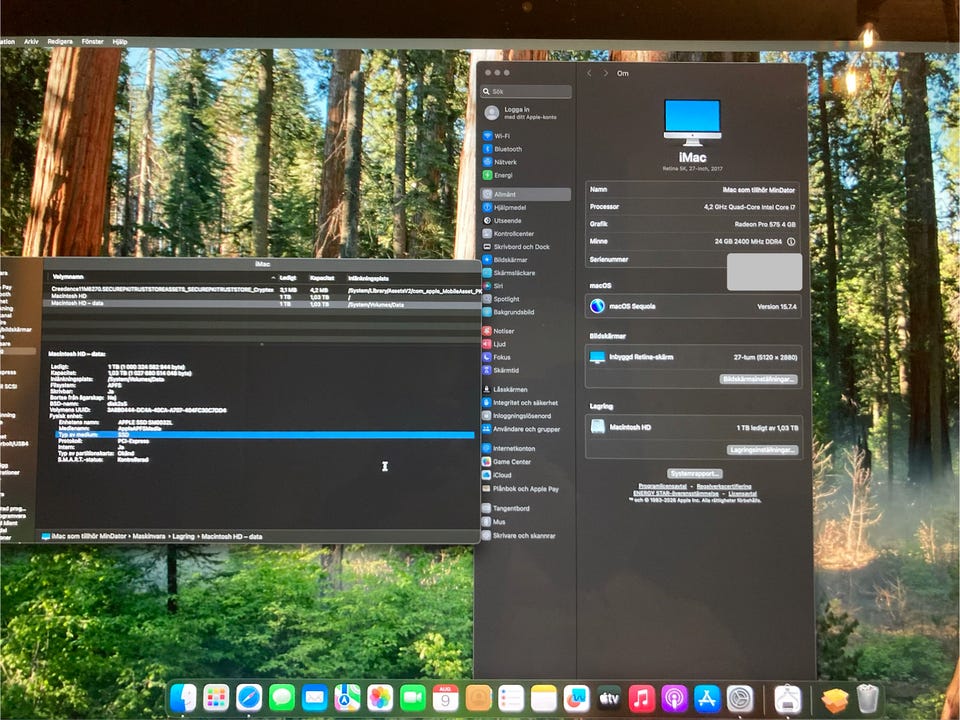Open the ENERGY STAR compliance link
This screenshot has height=720, width=960.
(x=675, y=493)
